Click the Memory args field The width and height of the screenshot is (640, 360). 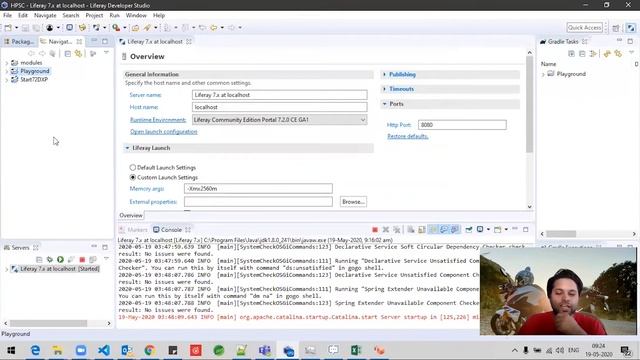258,189
